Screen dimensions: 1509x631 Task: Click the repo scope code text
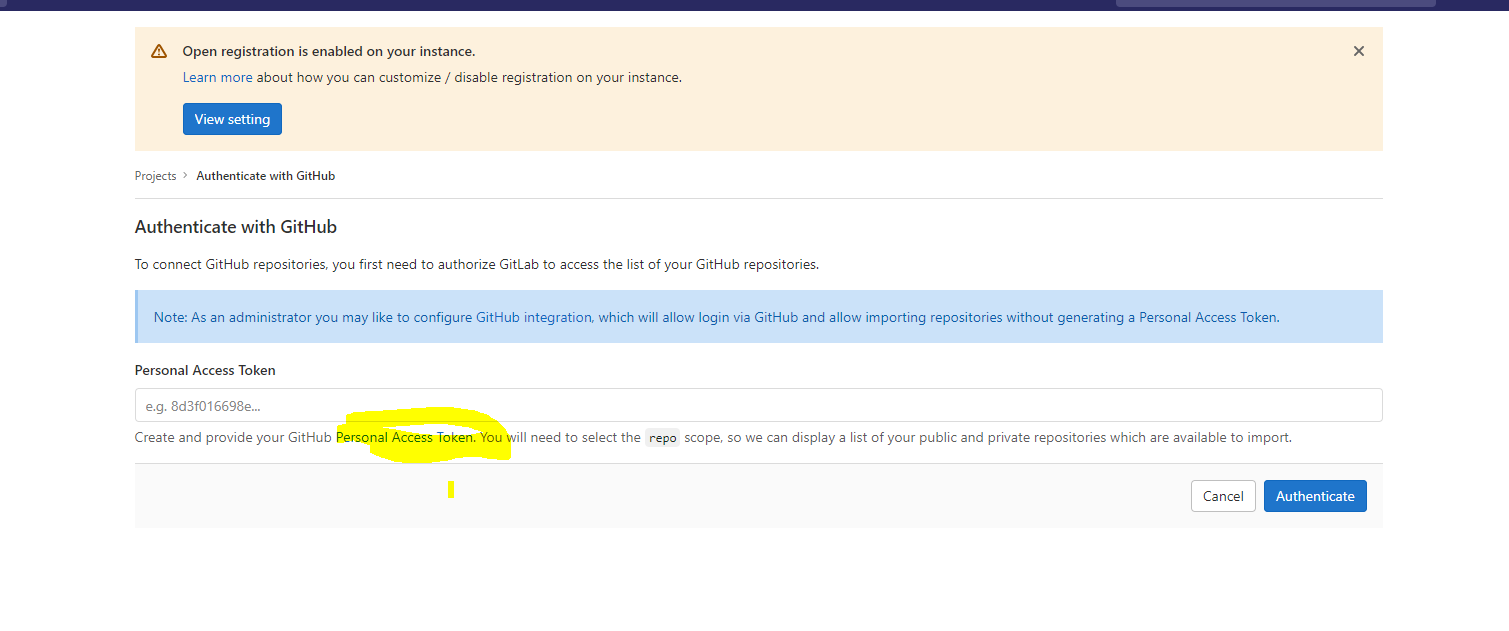tap(662, 438)
